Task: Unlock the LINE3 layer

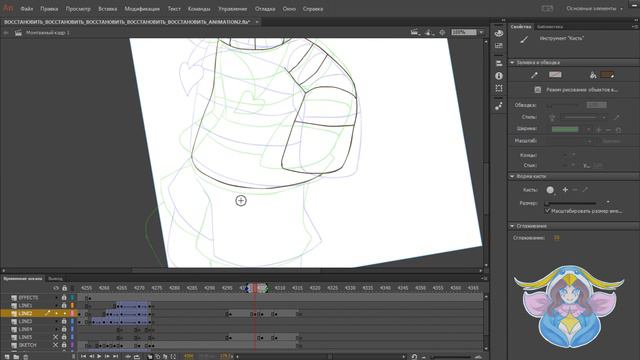Action: pyautogui.click(x=64, y=322)
